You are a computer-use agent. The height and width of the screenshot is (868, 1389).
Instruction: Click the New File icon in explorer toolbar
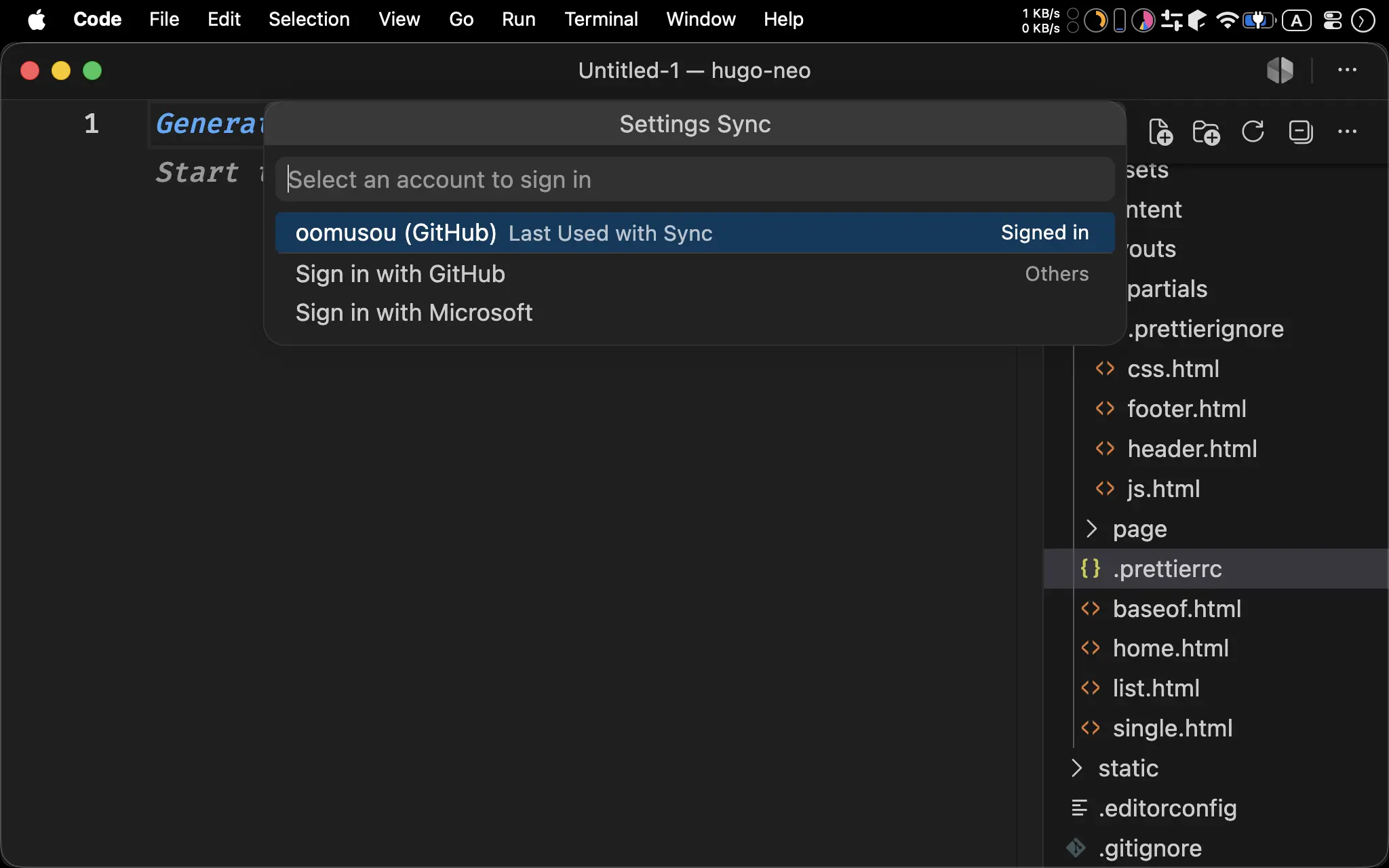1160,132
